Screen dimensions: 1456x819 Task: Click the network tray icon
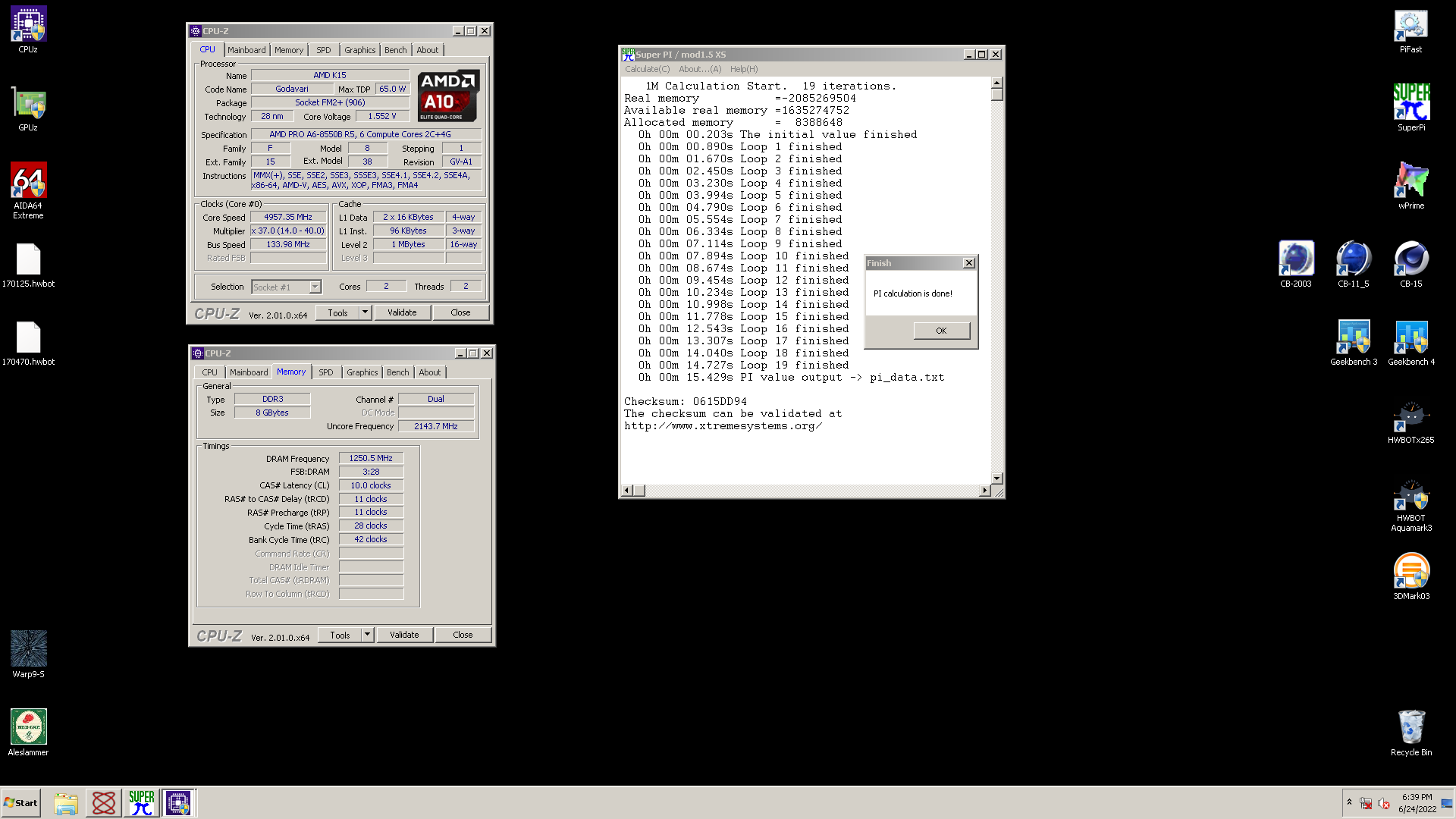point(1366,804)
